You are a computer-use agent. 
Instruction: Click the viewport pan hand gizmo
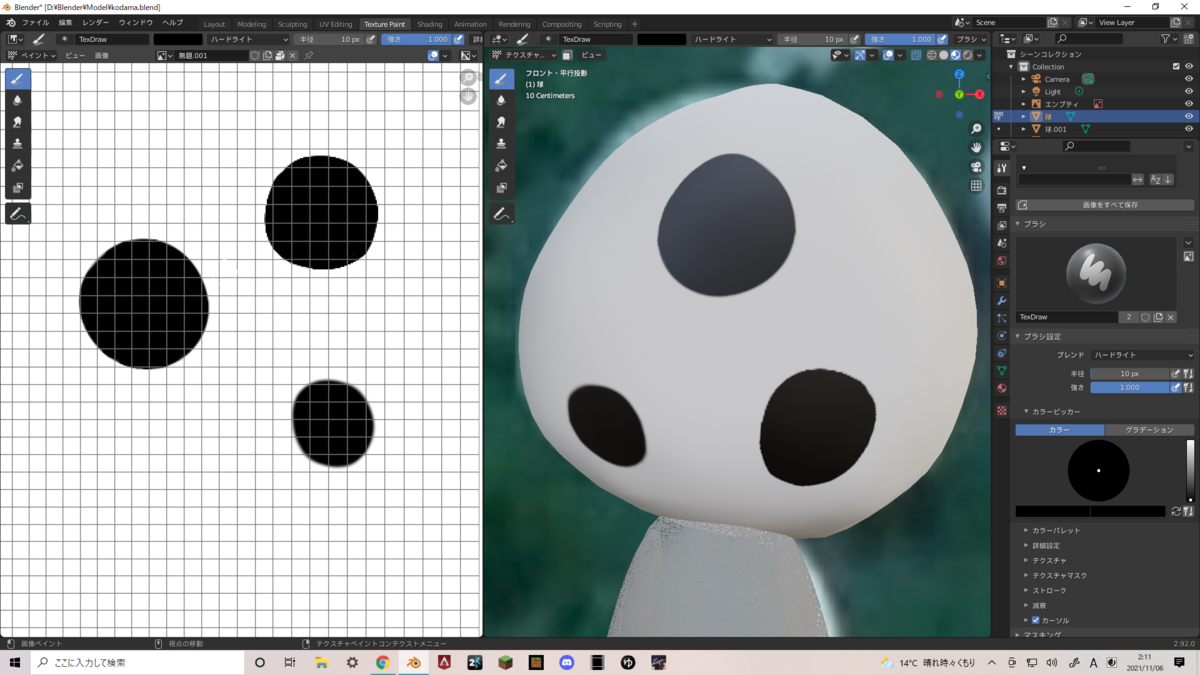pyautogui.click(x=976, y=147)
